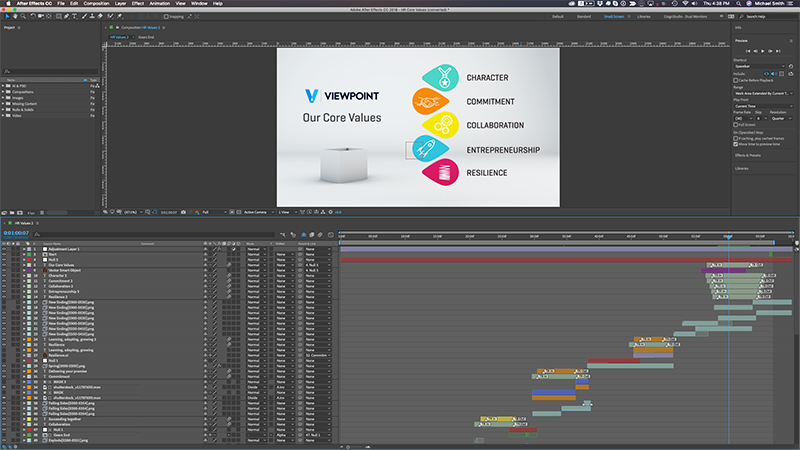
Task: Click the 0:01:00:07 timecode in timeline
Action: 16,233
